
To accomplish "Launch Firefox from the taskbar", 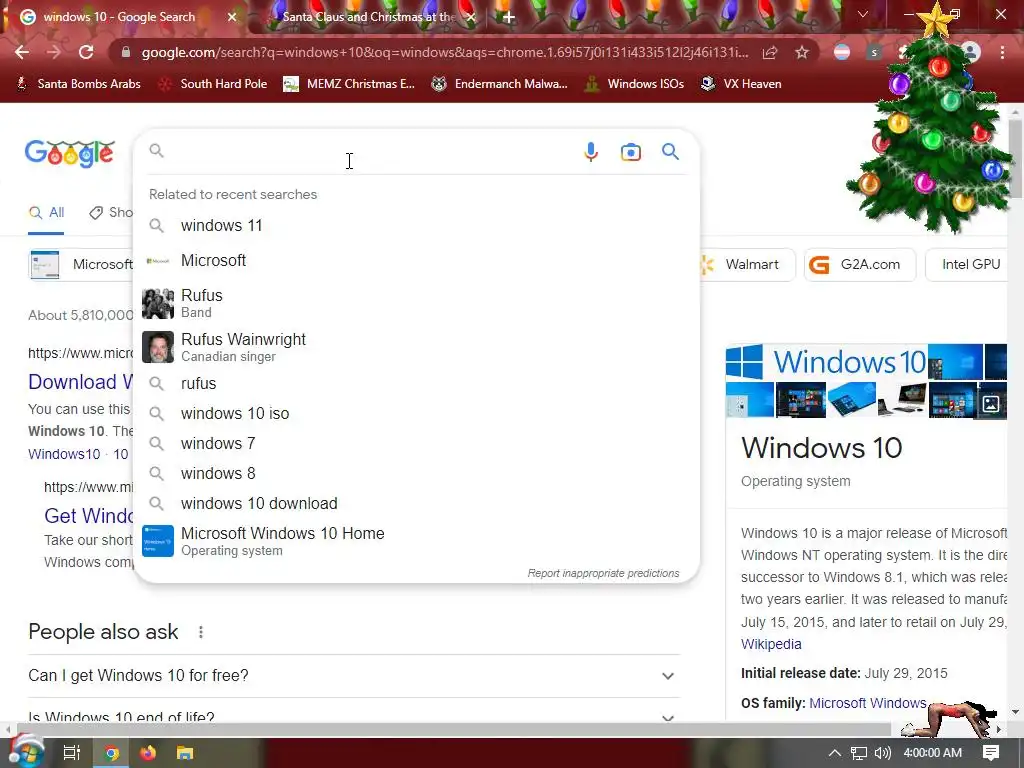I will (148, 753).
